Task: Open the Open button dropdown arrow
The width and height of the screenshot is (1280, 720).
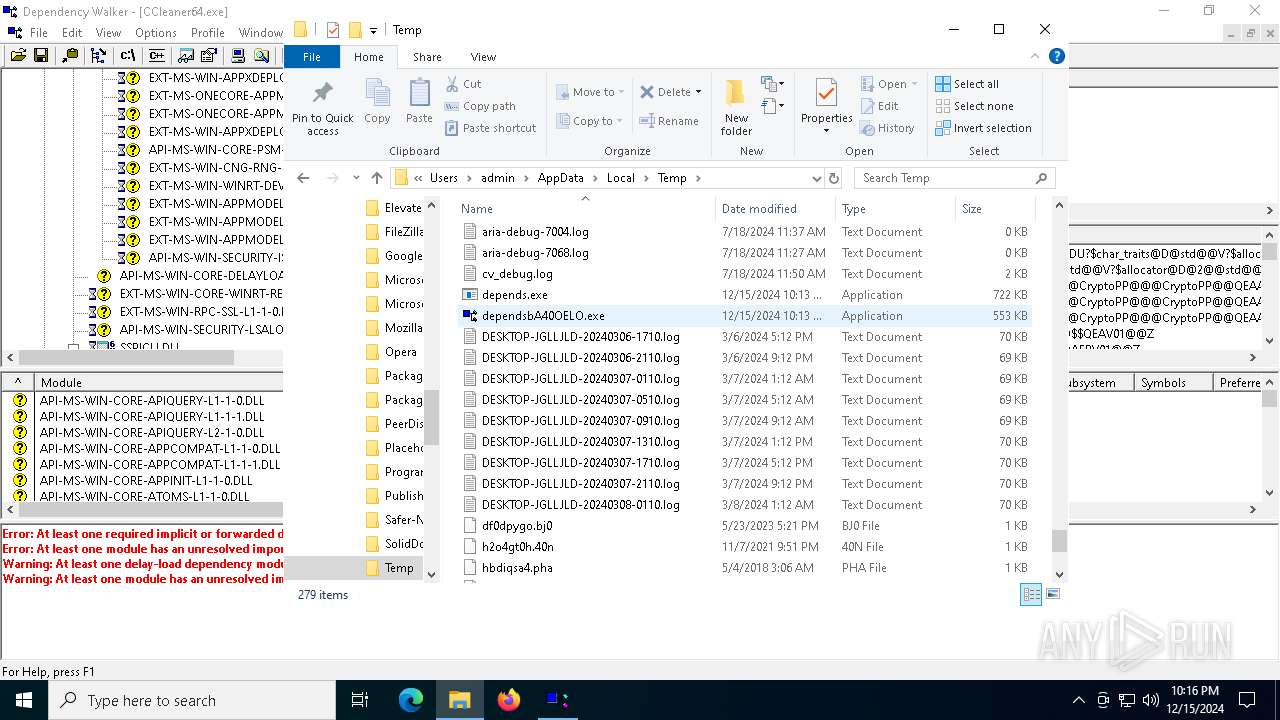Action: 915,84
